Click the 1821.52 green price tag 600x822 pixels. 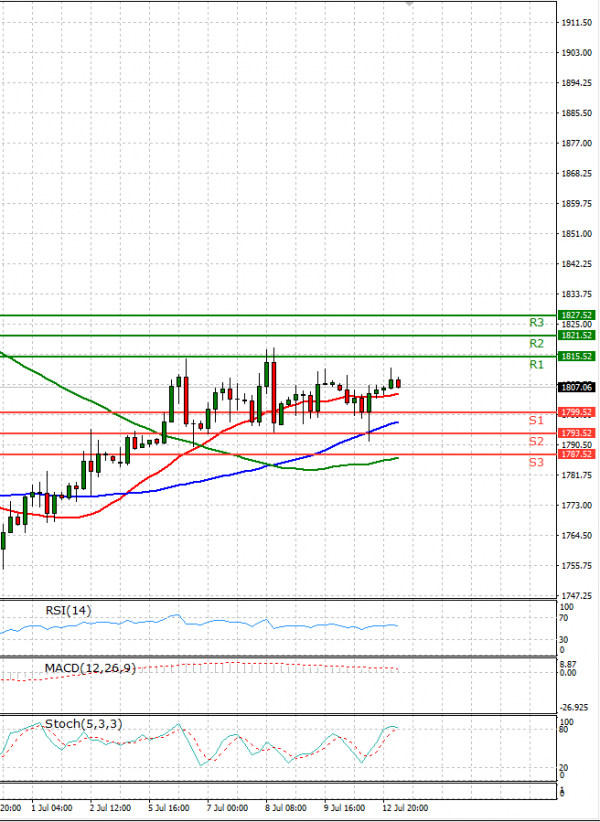click(576, 335)
